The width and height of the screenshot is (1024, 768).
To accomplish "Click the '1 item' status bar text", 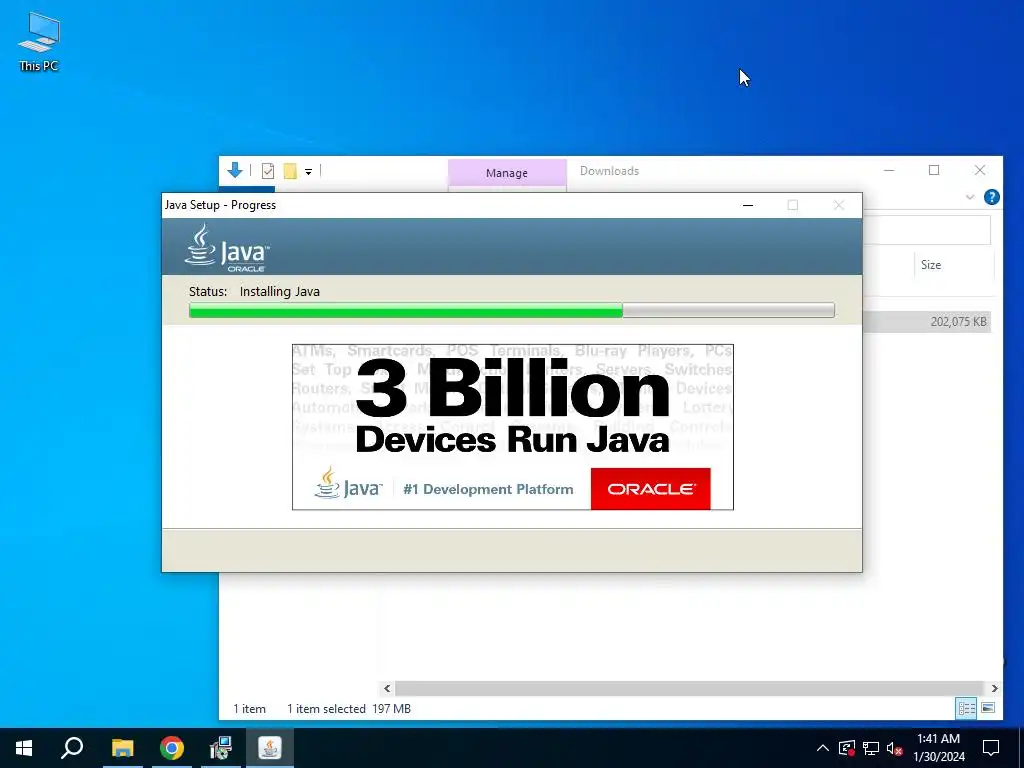I will pos(249,709).
